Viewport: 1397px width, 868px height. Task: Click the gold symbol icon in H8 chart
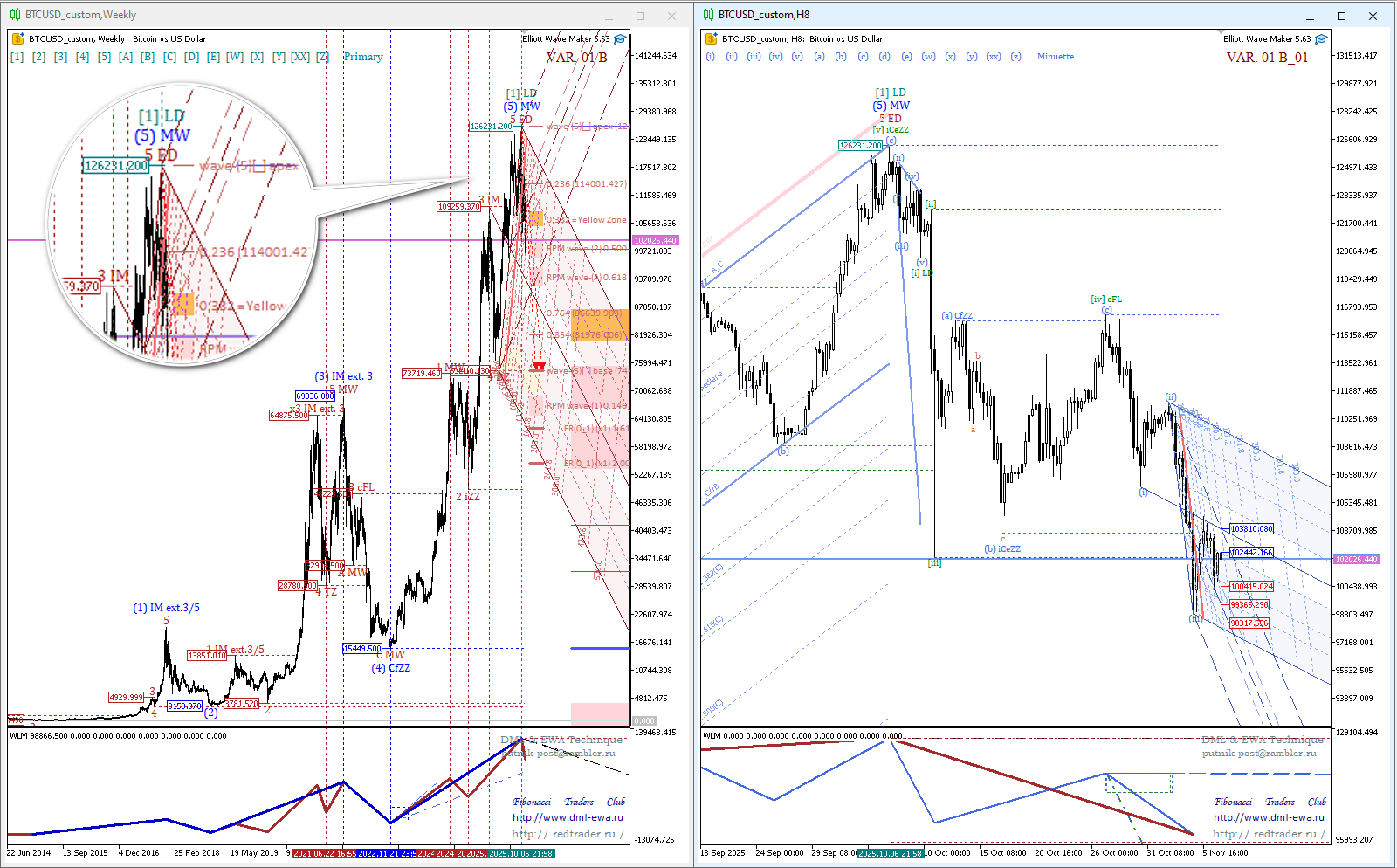tap(711, 38)
